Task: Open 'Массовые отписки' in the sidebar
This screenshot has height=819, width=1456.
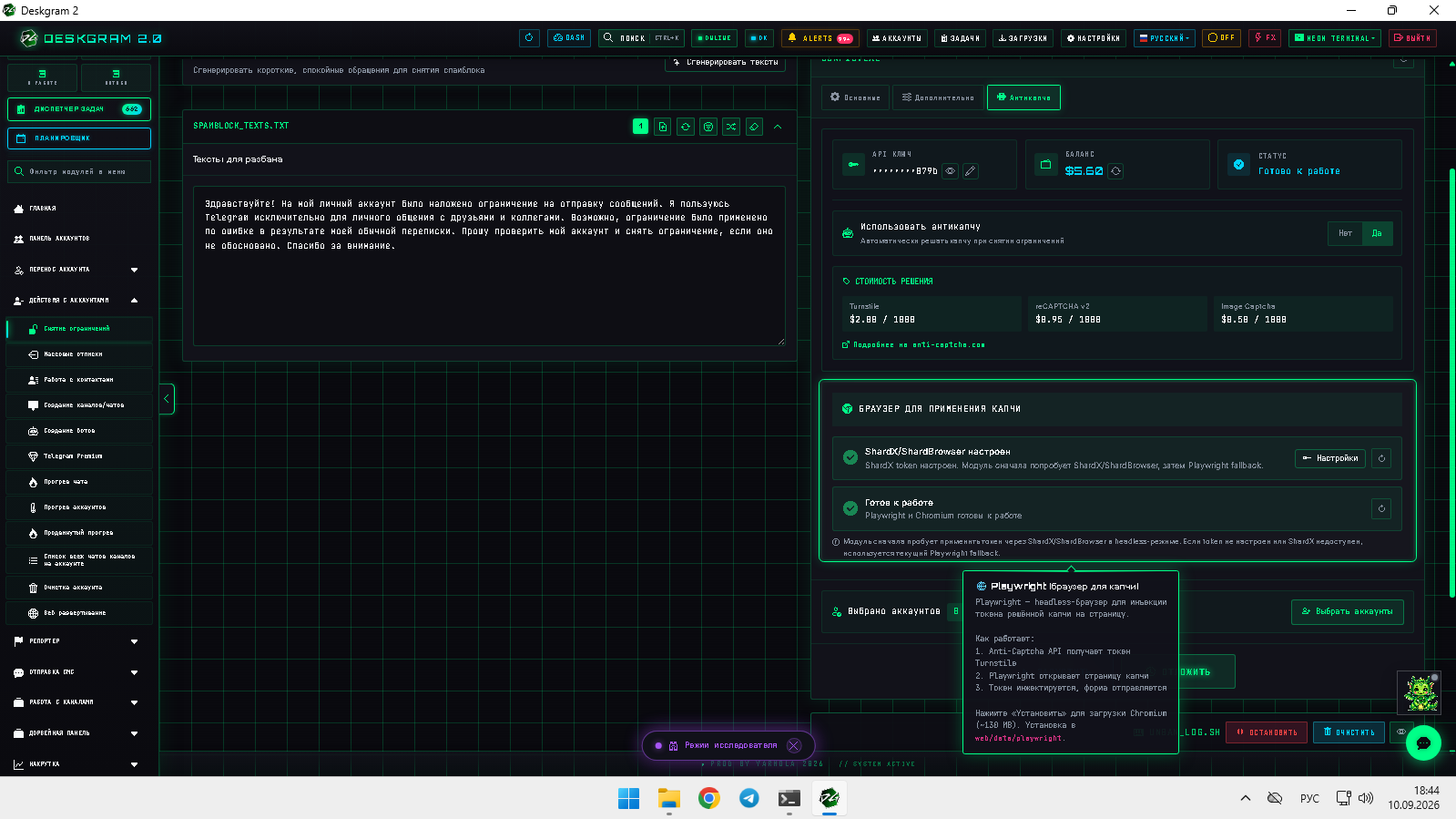Action: click(x=79, y=354)
